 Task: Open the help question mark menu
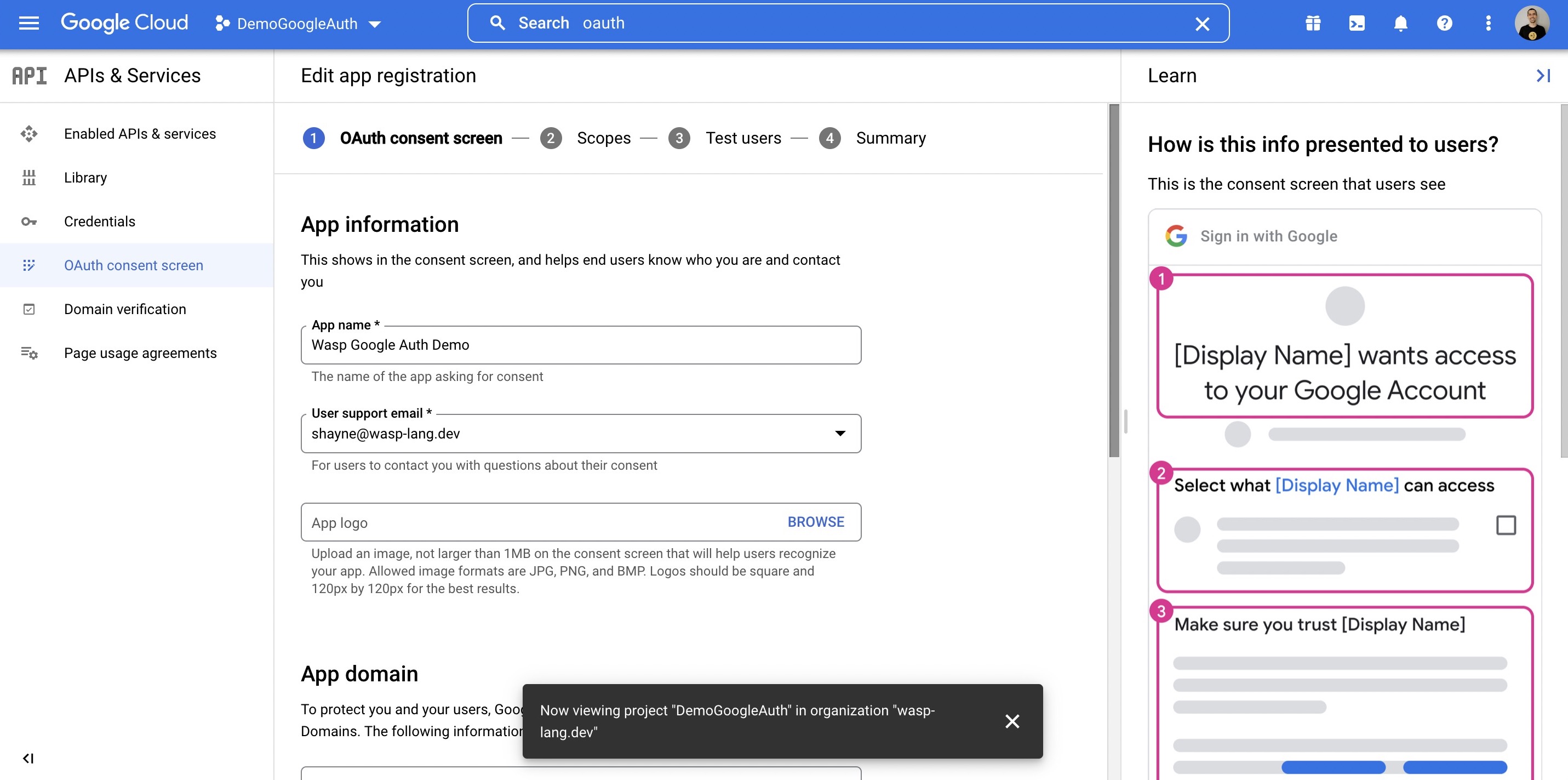pos(1444,23)
